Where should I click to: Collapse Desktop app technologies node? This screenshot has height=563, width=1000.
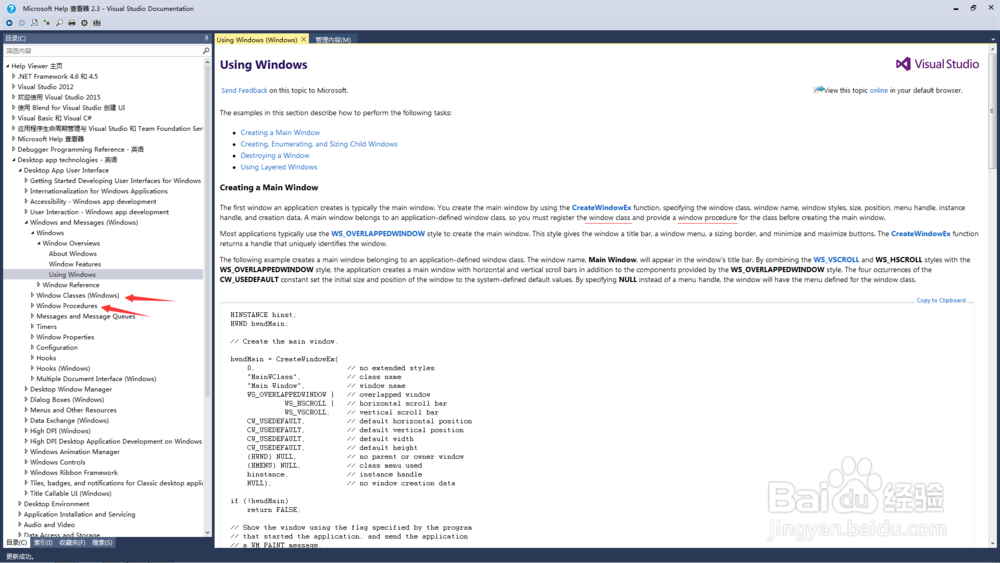[13, 160]
